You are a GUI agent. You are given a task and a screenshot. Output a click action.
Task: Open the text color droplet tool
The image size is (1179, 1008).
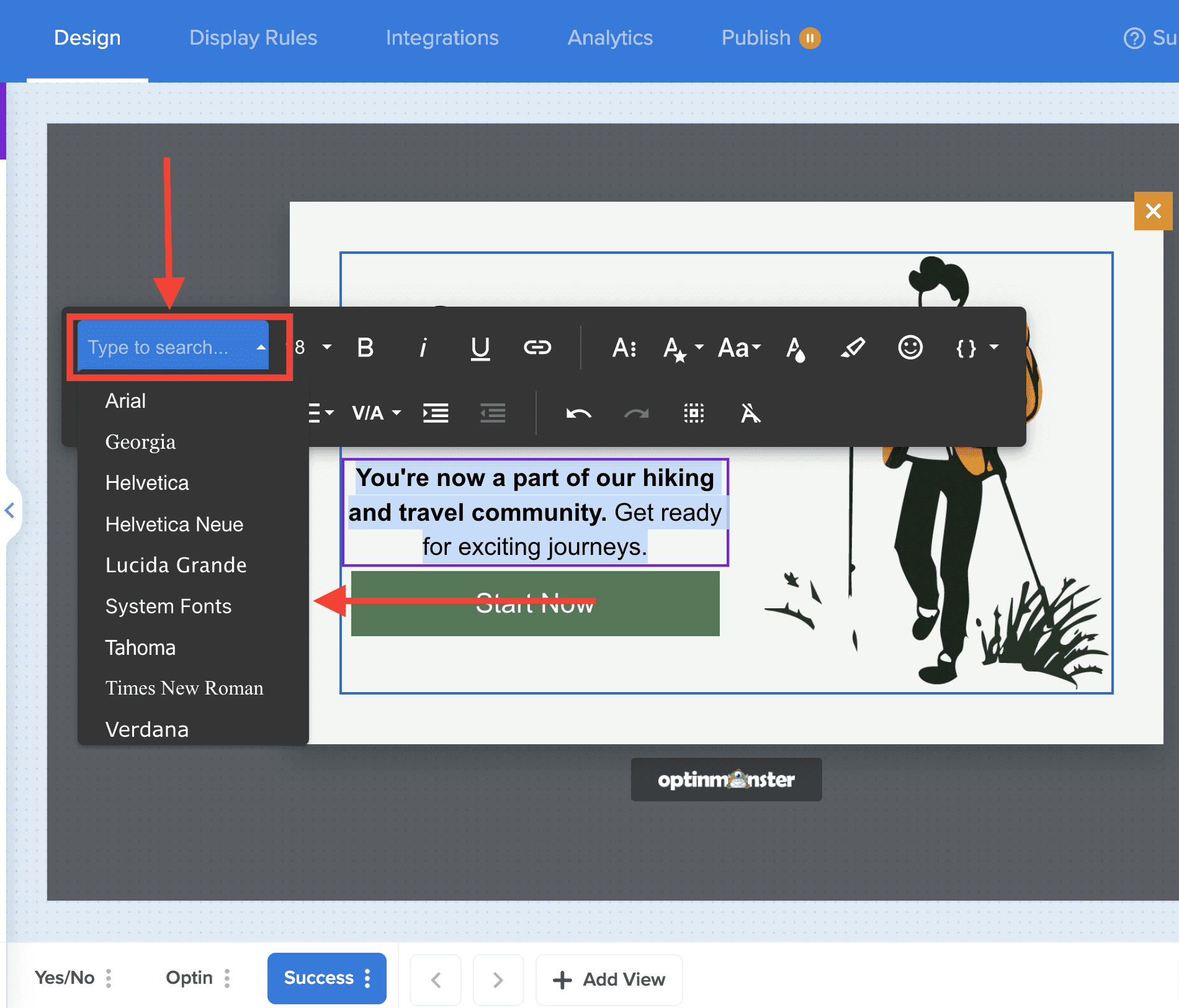coord(796,348)
